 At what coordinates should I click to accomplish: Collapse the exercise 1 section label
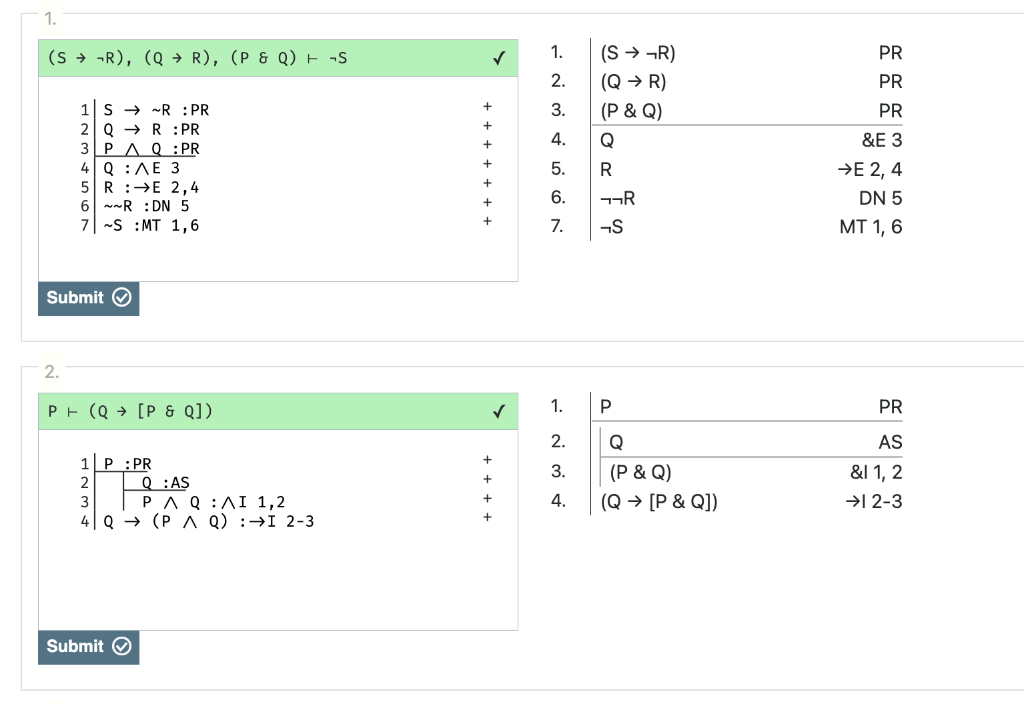click(48, 16)
